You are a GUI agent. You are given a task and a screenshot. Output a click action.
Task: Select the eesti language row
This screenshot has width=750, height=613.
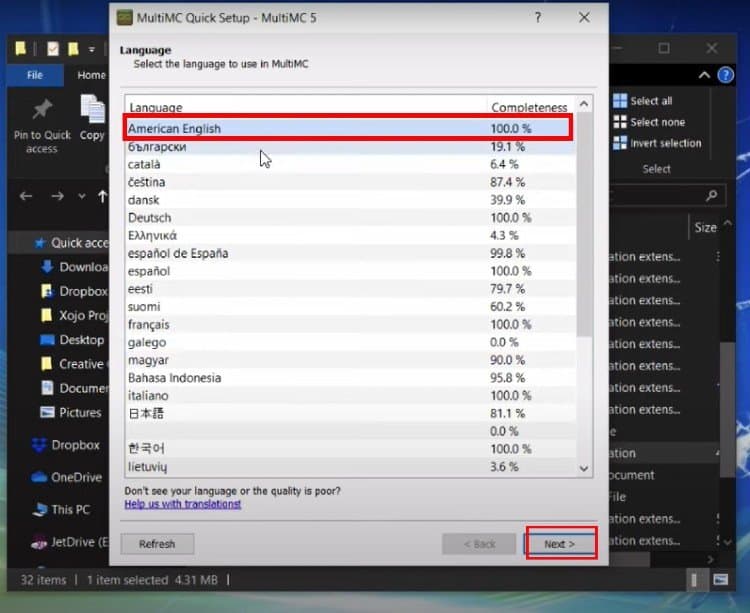pyautogui.click(x=351, y=289)
